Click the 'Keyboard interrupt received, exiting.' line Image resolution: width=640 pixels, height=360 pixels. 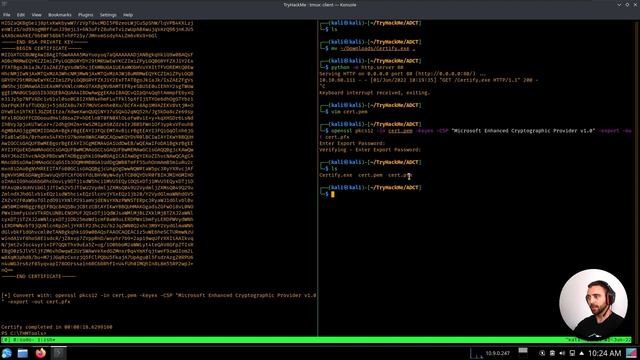pos(374,93)
